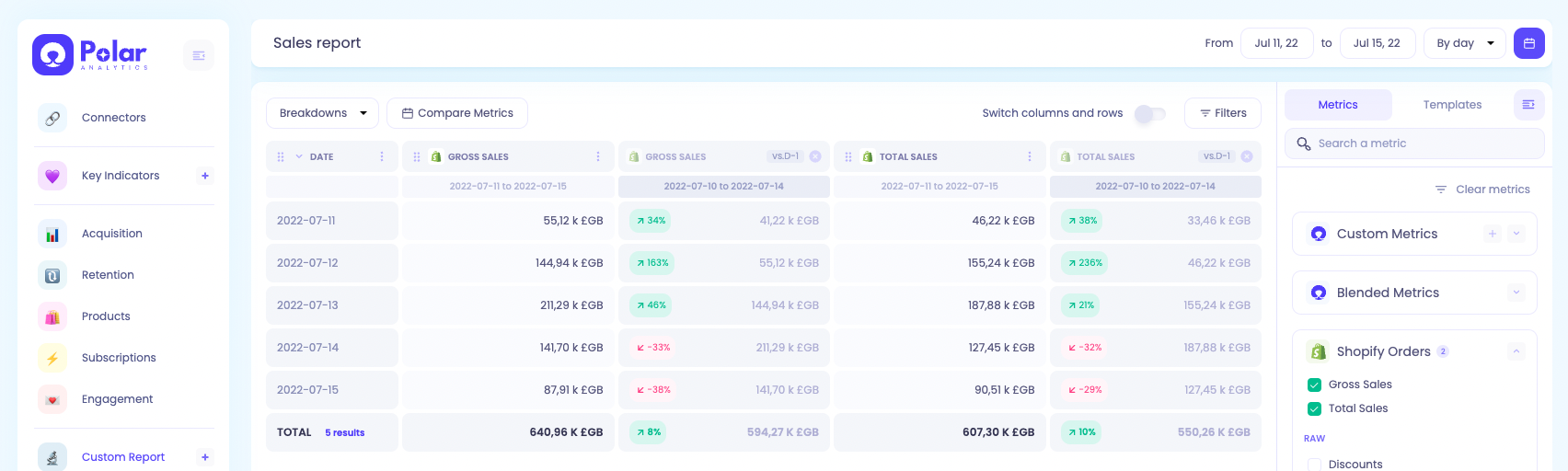Collapse the left sidebar menu icon
This screenshot has height=471, width=1568.
click(199, 55)
